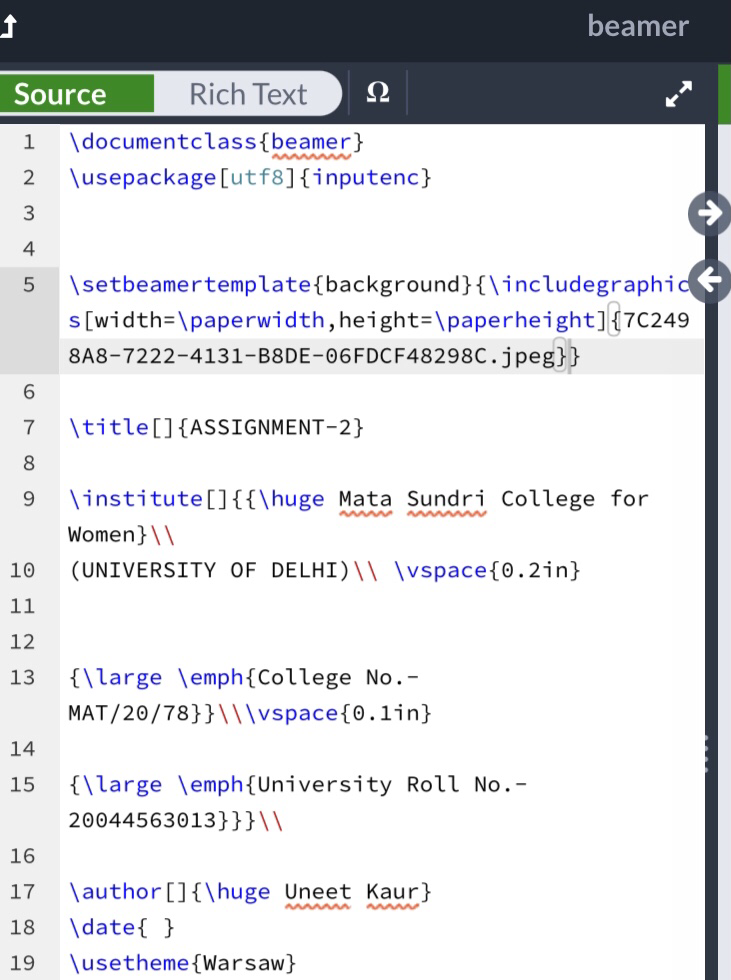Click inputenc package name
731x980 pixels.
click(365, 178)
